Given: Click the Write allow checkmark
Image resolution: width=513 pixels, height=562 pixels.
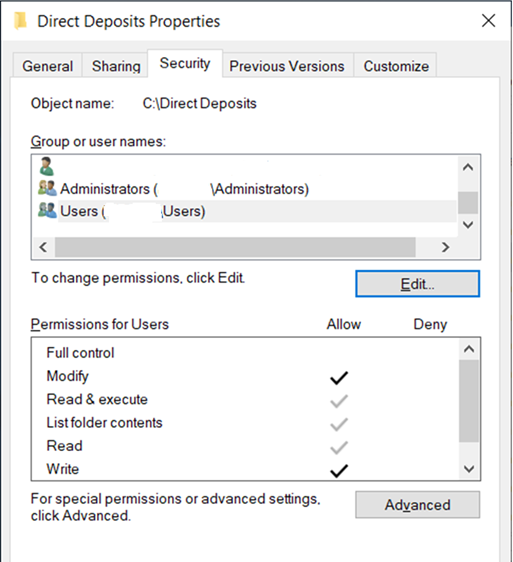Looking at the screenshot, I should 339,471.
